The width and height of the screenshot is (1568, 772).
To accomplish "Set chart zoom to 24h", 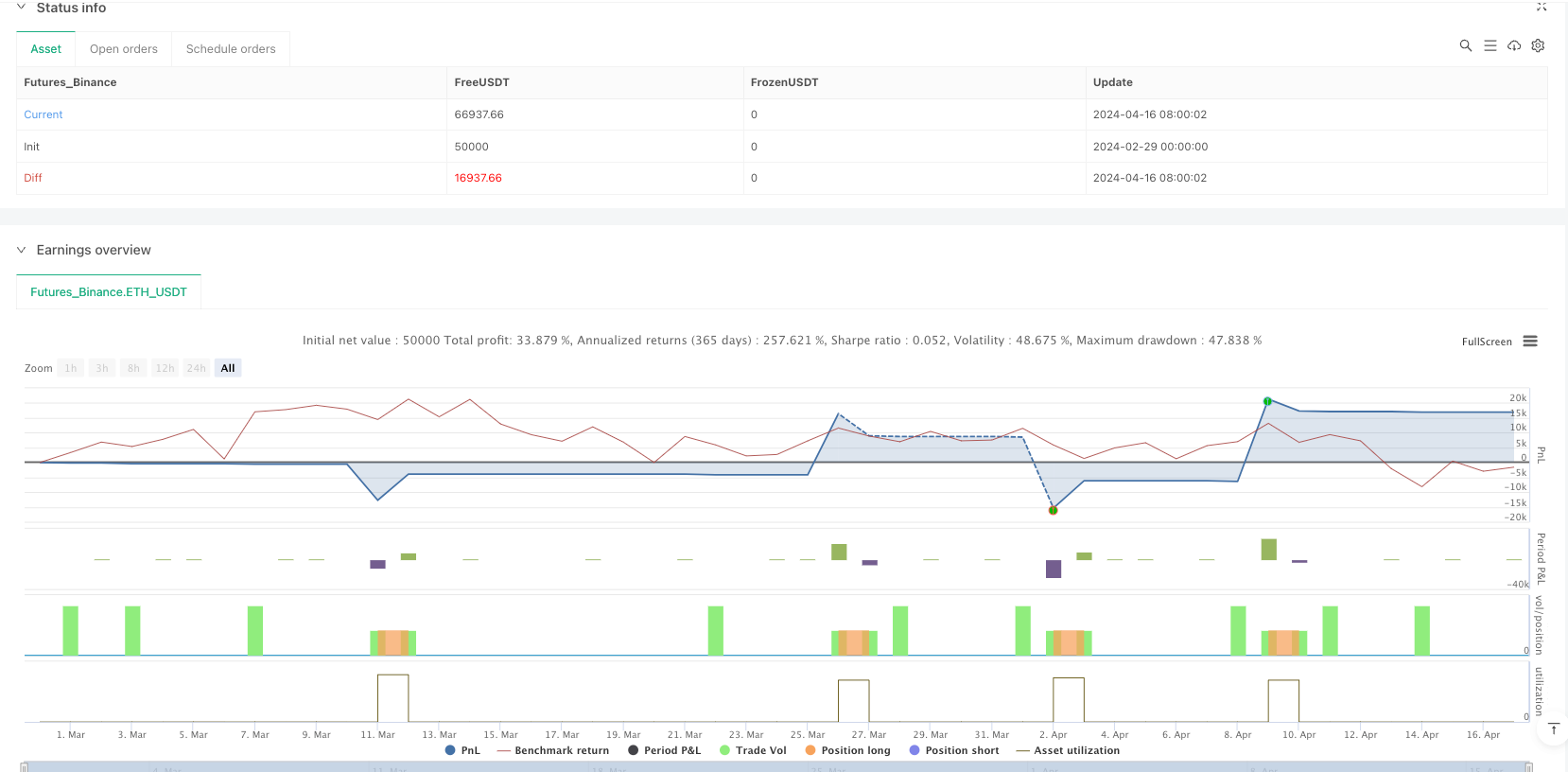I will (196, 368).
